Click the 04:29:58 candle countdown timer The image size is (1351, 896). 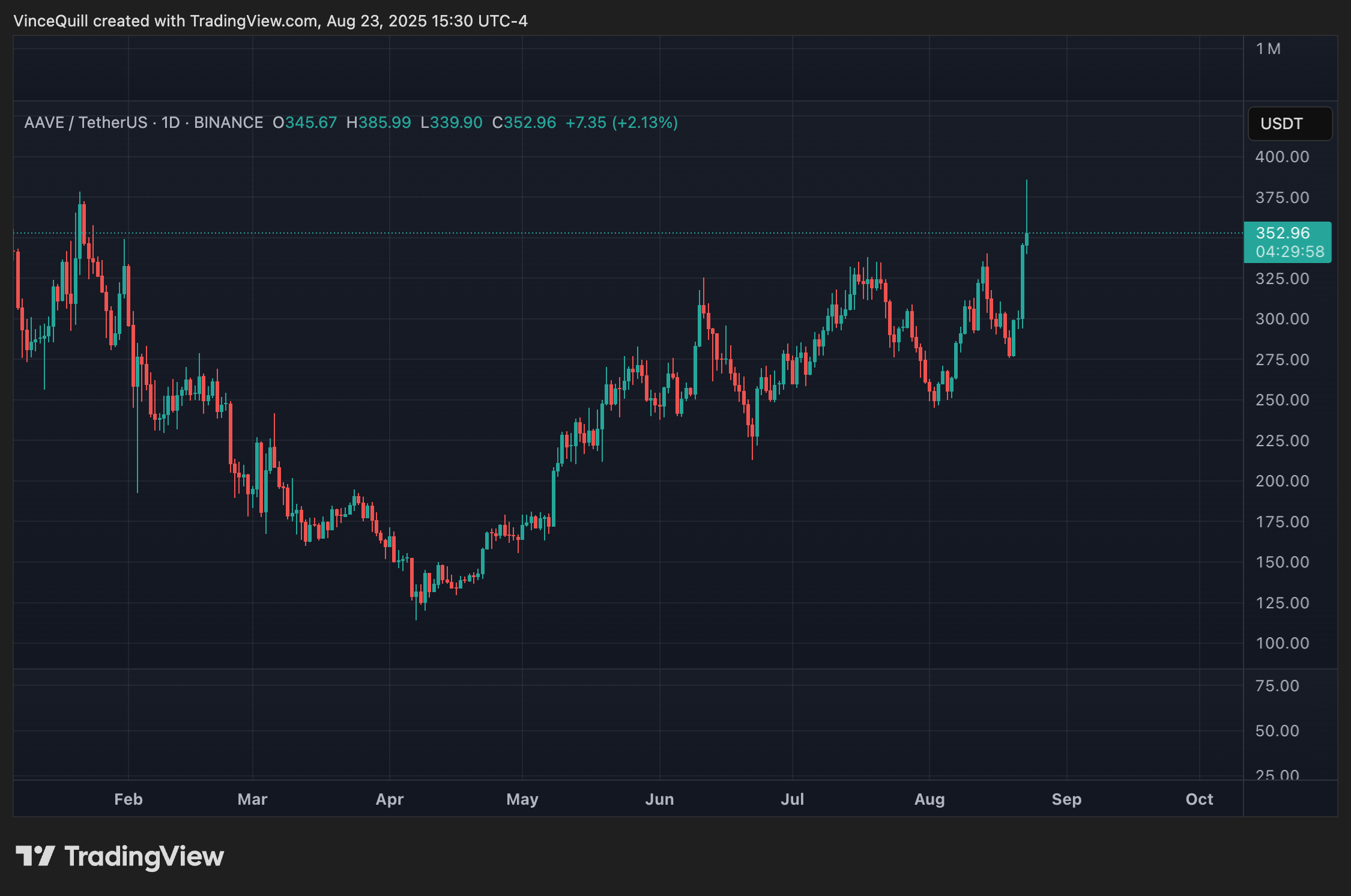(x=1289, y=252)
